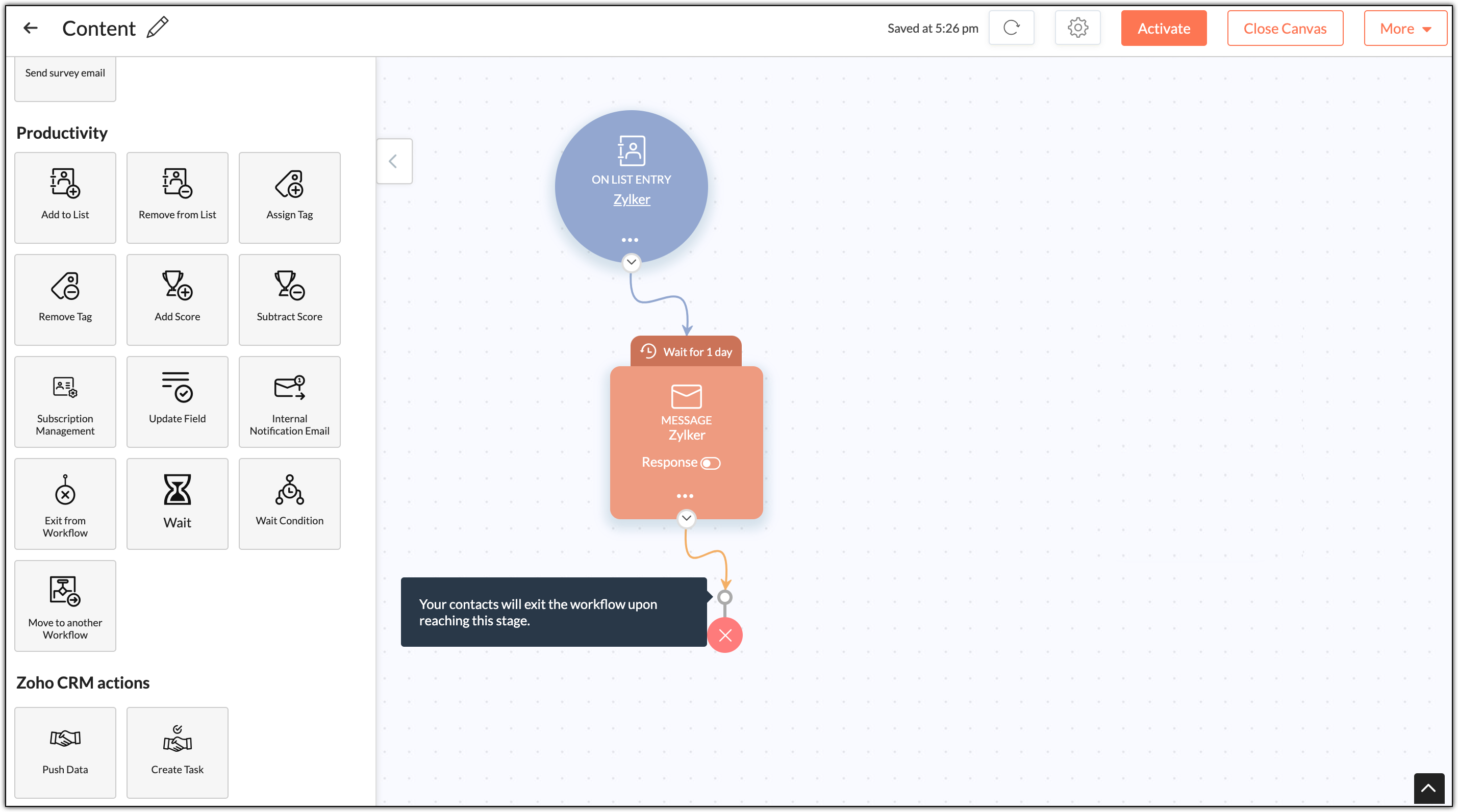The height and width of the screenshot is (812, 1458).
Task: Pick the Exit from Workflow action
Action: click(x=65, y=503)
